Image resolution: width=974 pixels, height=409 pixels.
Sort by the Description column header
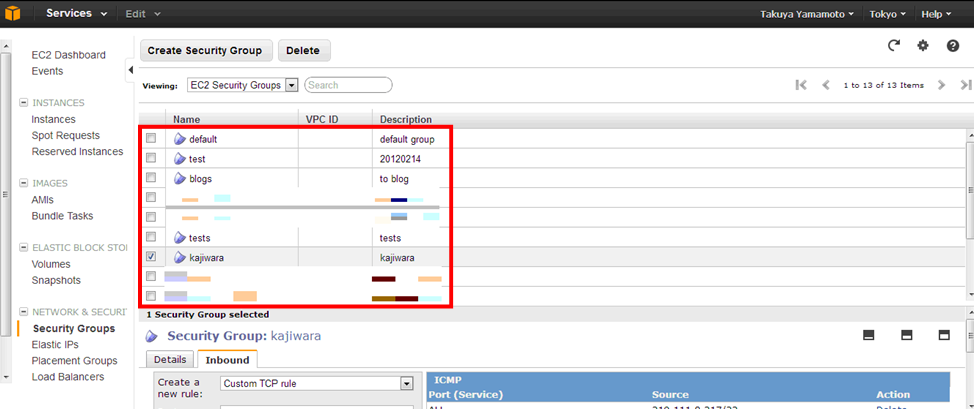[406, 119]
